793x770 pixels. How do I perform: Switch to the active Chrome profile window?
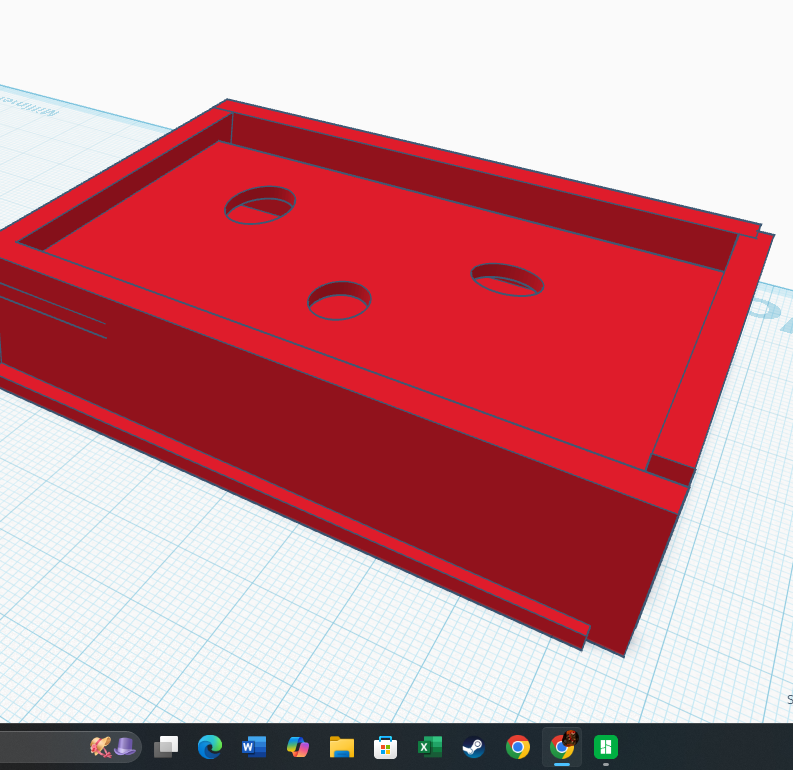562,747
